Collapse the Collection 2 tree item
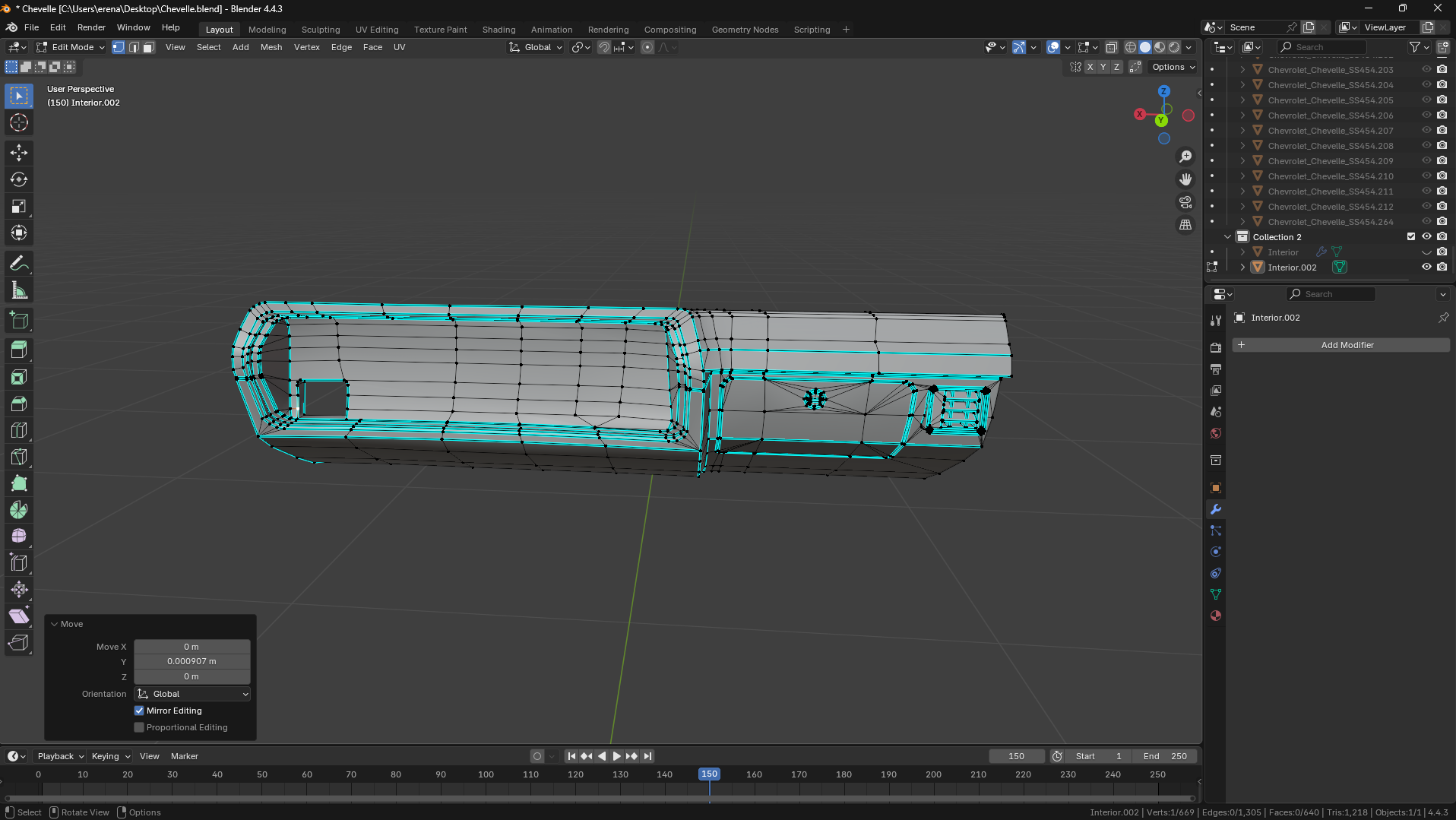Viewport: 1456px width, 820px height. 1227,237
